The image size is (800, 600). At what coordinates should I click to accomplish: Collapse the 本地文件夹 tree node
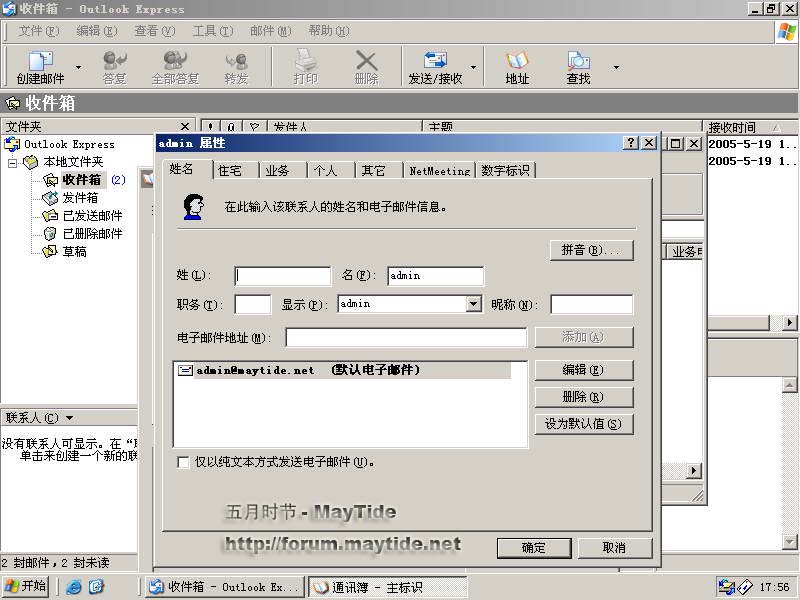click(x=13, y=162)
